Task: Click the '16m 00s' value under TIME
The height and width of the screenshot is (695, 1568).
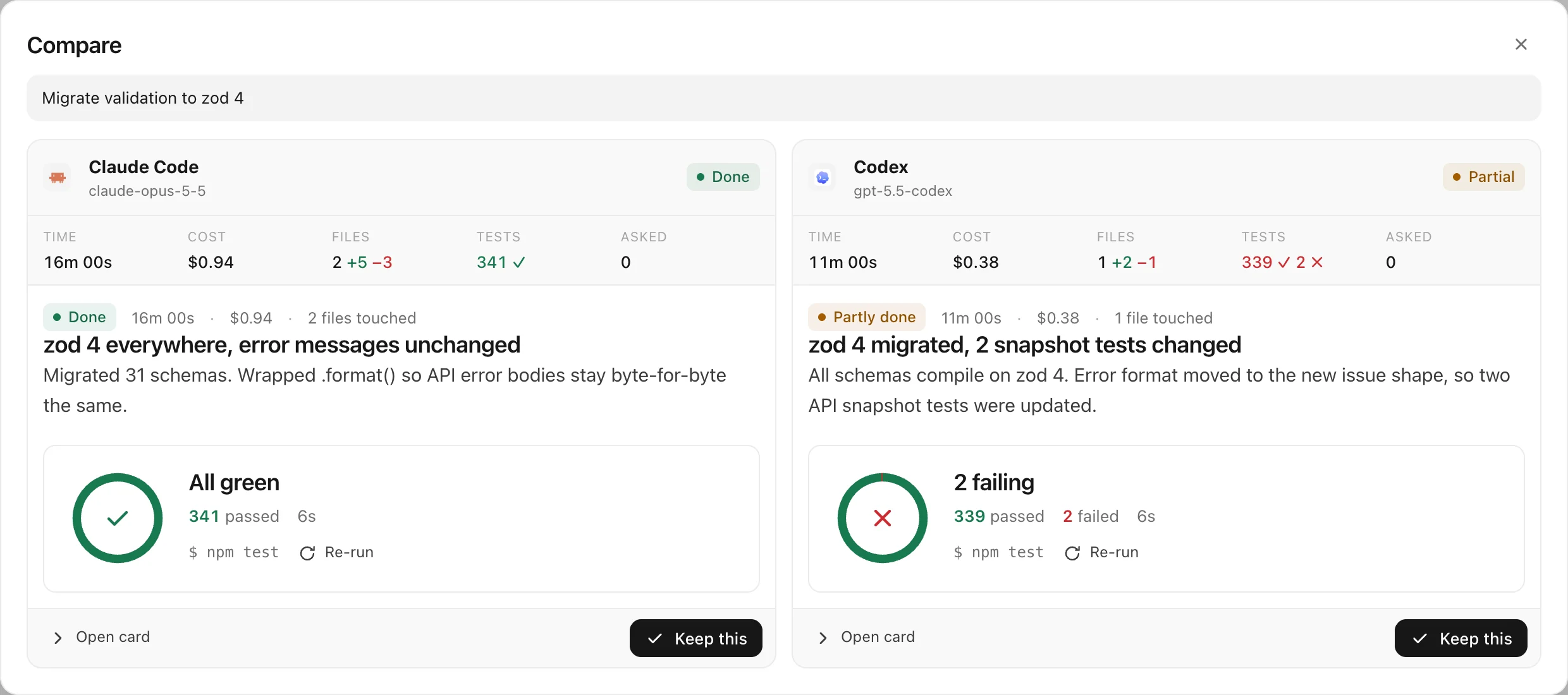Action: [78, 262]
